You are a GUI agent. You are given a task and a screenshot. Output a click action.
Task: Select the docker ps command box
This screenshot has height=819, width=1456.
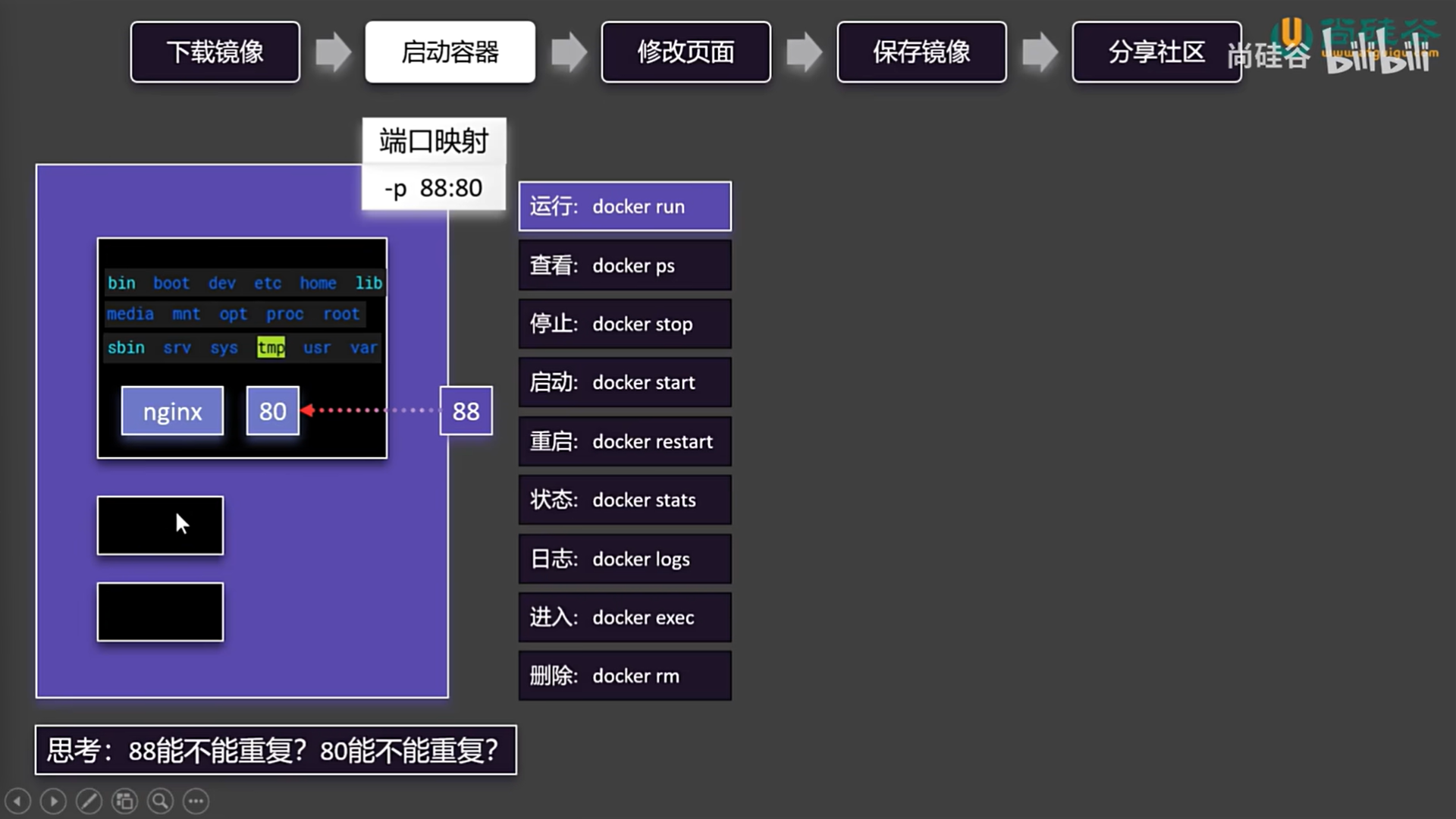(625, 265)
